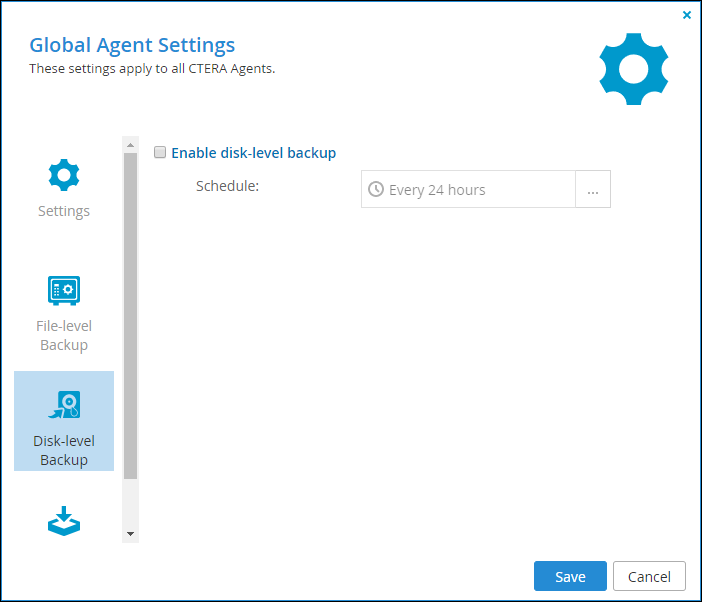This screenshot has width=702, height=602.
Task: Open the Settings gear icon in sidebar
Action: click(64, 175)
